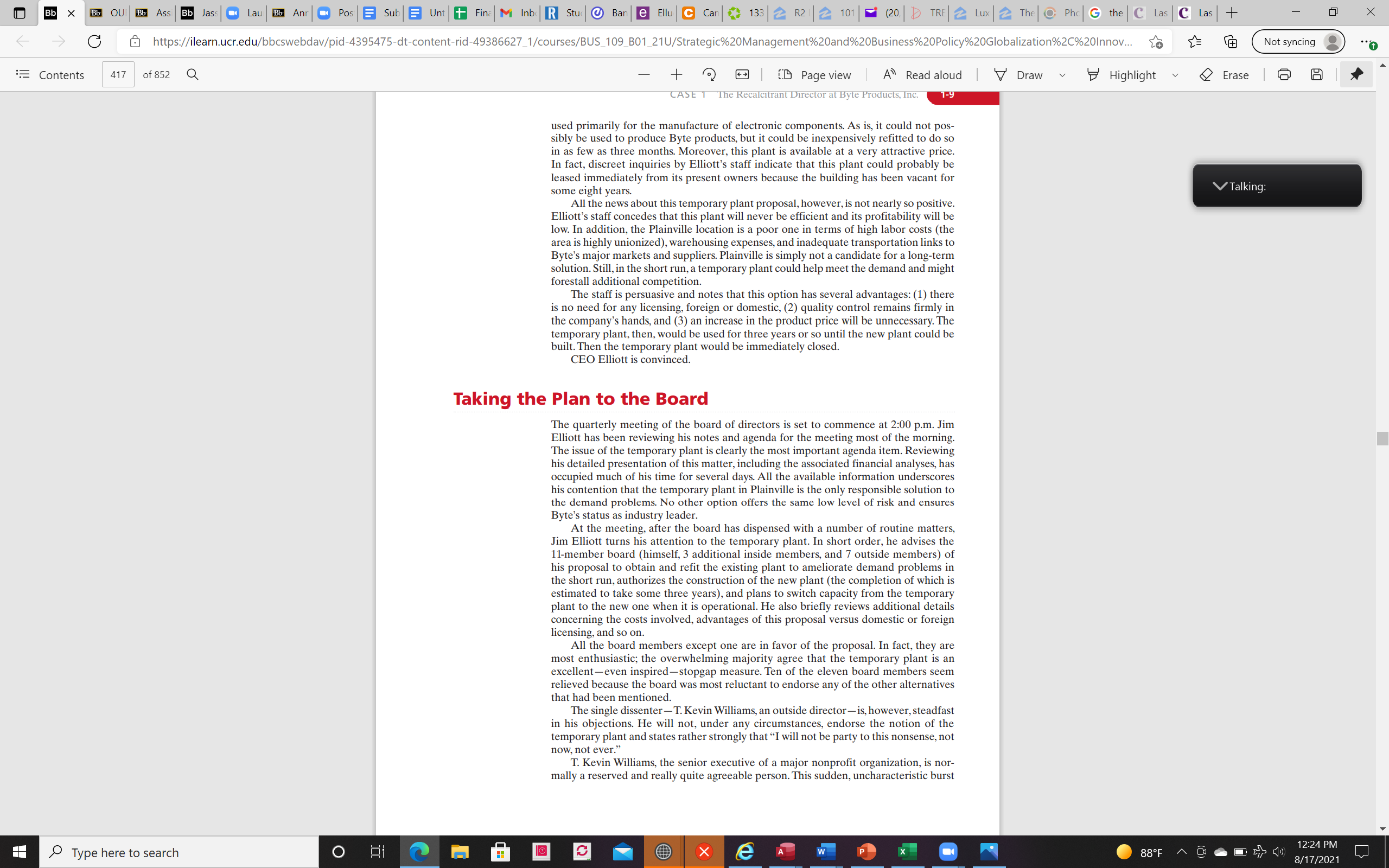Zoom out with the minus icon
The image size is (1389, 868).
tap(643, 75)
